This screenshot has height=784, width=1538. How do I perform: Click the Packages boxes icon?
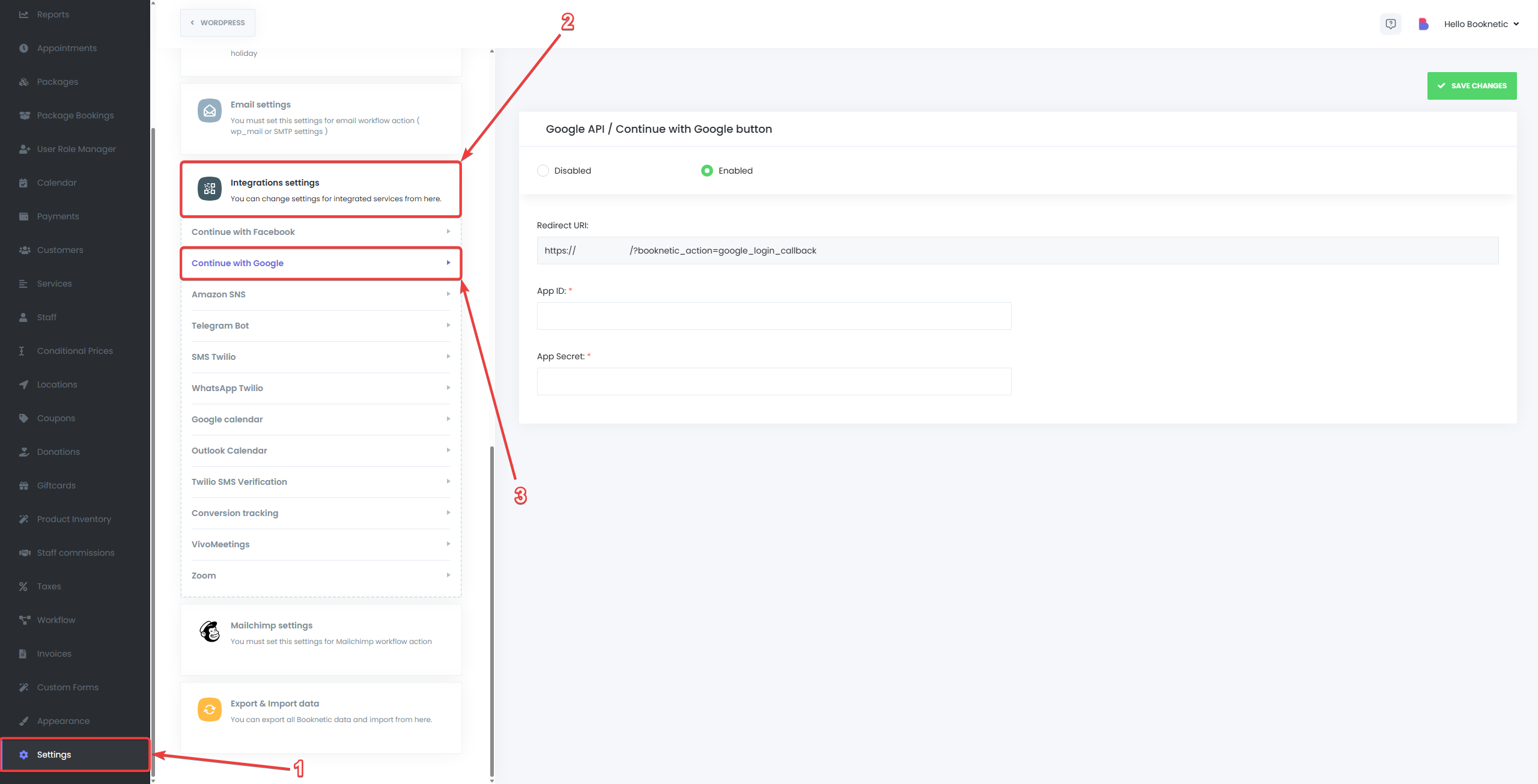pos(23,82)
